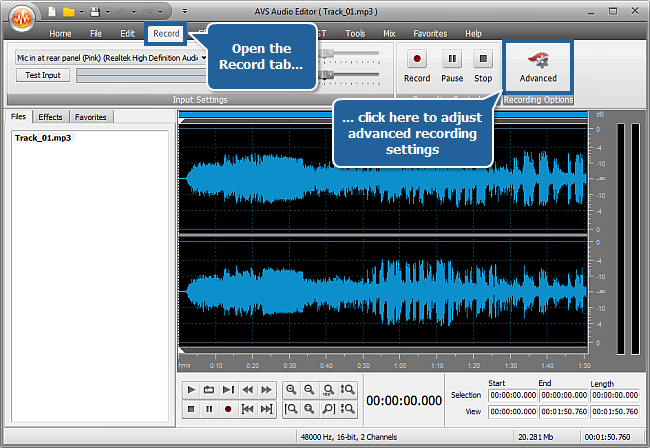Click the View Start time field

tap(513, 412)
